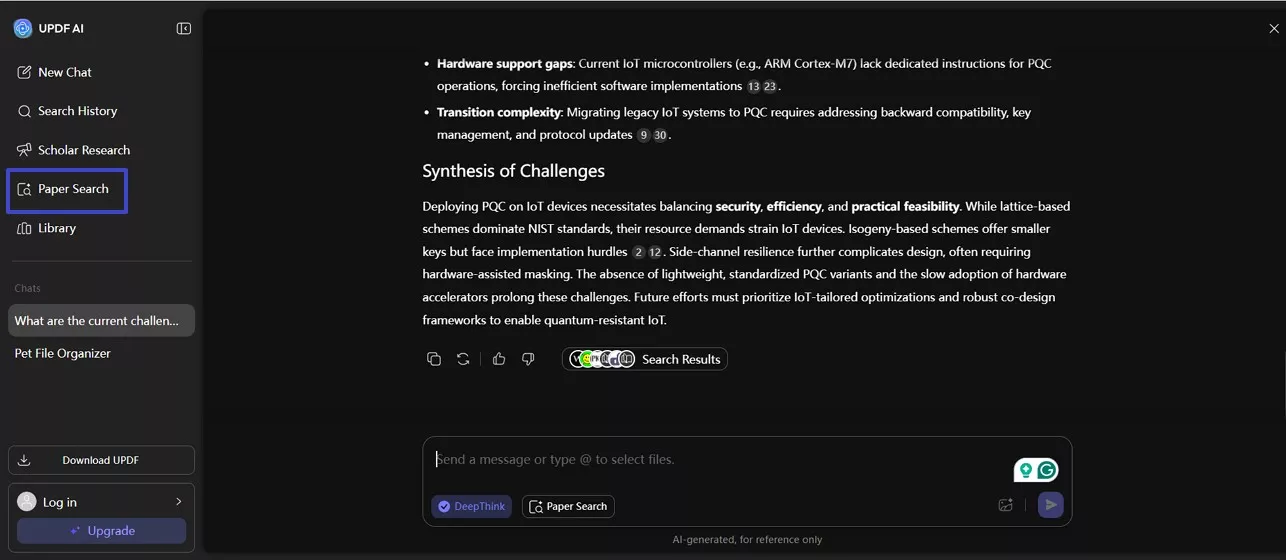Expand the Log in account chevron

(179, 502)
